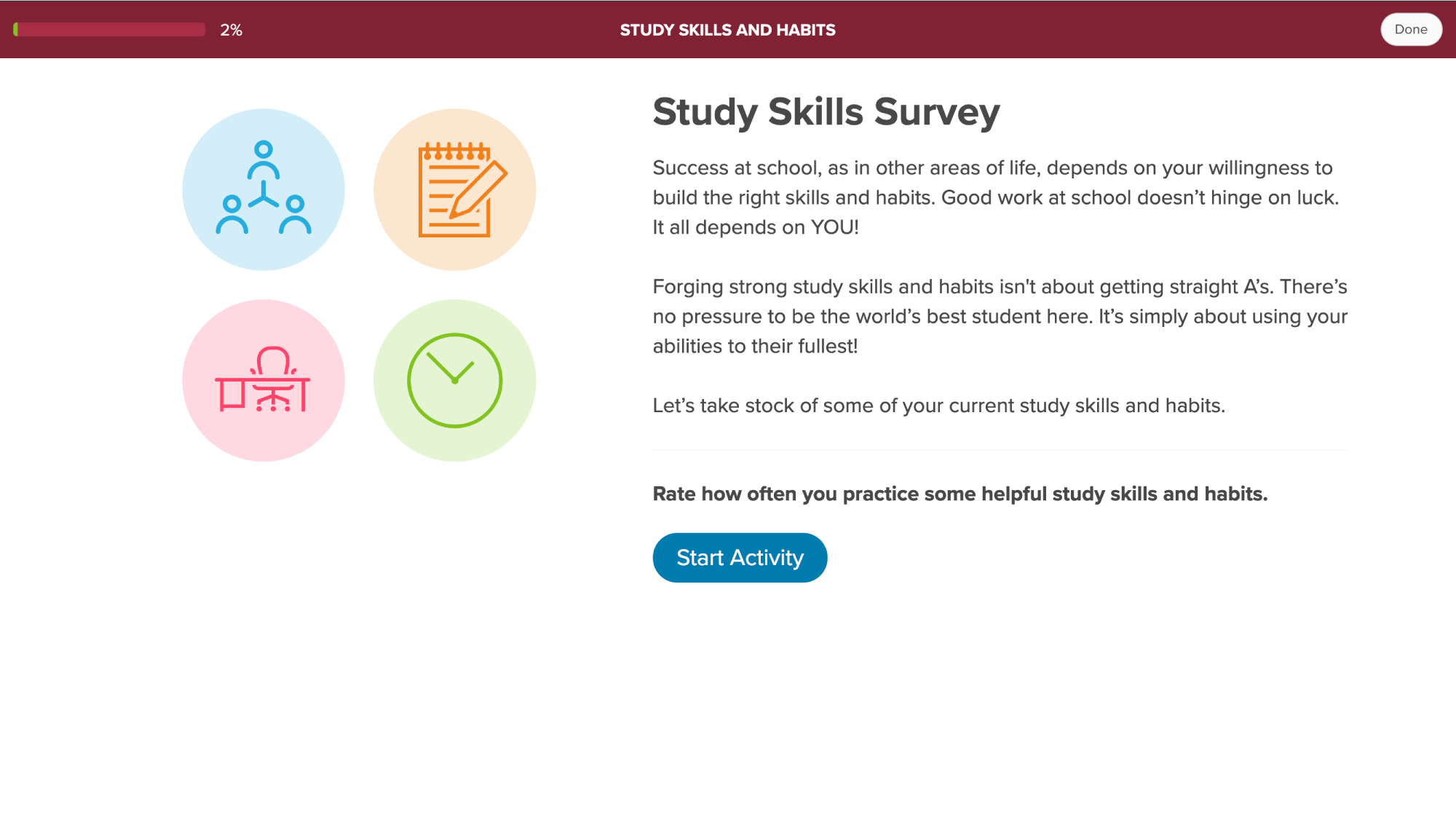The width and height of the screenshot is (1456, 820).
Task: Click the sentence "Let's take stock"
Action: click(938, 406)
